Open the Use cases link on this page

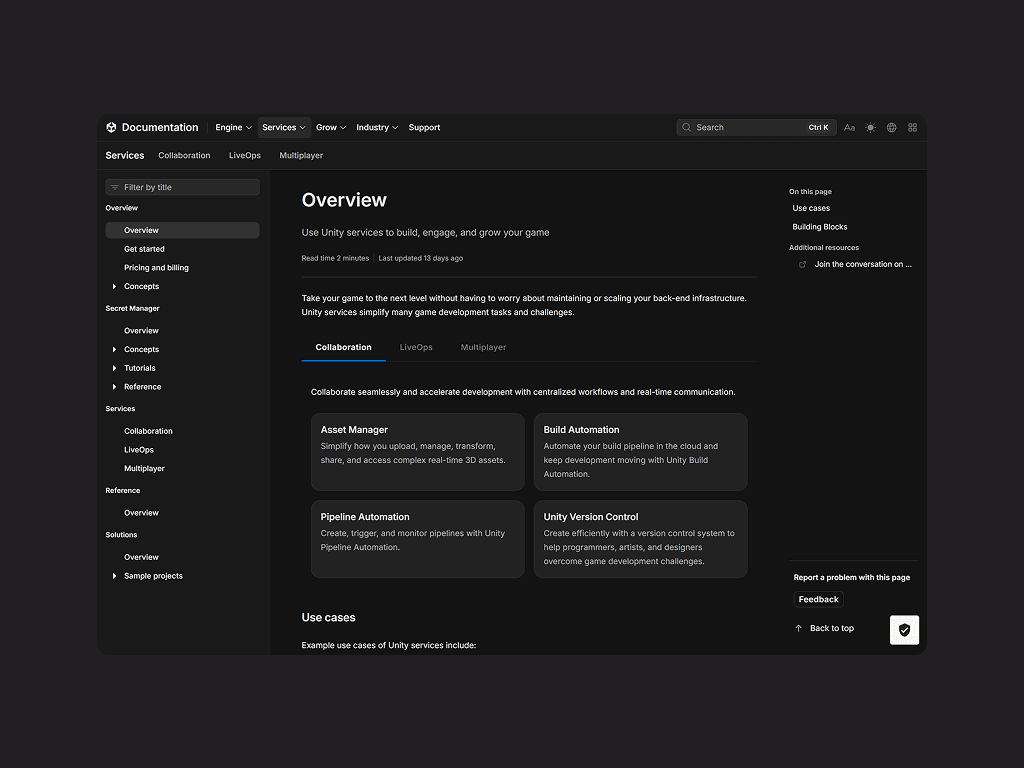point(813,208)
